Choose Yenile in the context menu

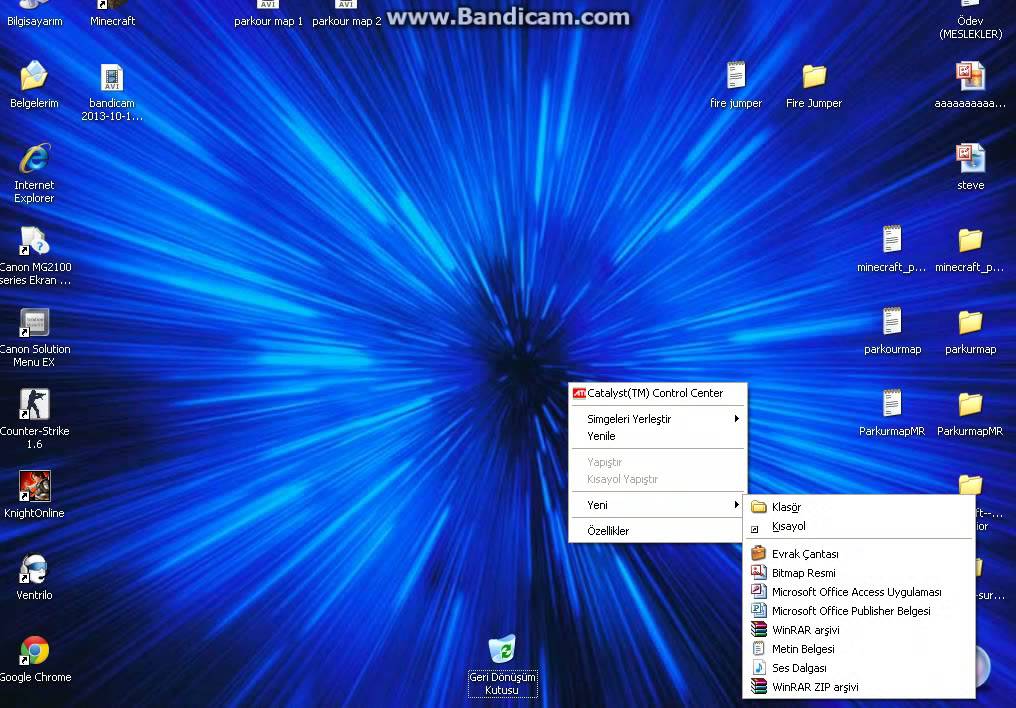click(x=658, y=436)
